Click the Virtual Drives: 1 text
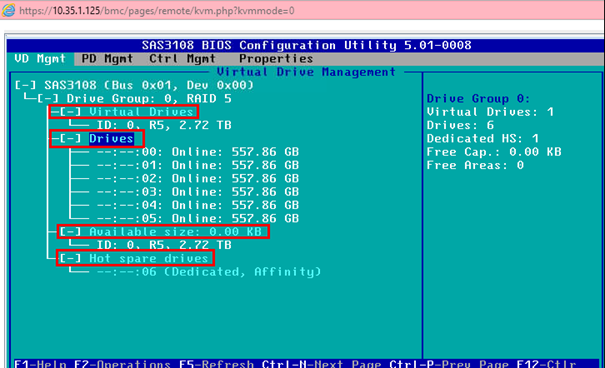605x368 pixels. 490,112
